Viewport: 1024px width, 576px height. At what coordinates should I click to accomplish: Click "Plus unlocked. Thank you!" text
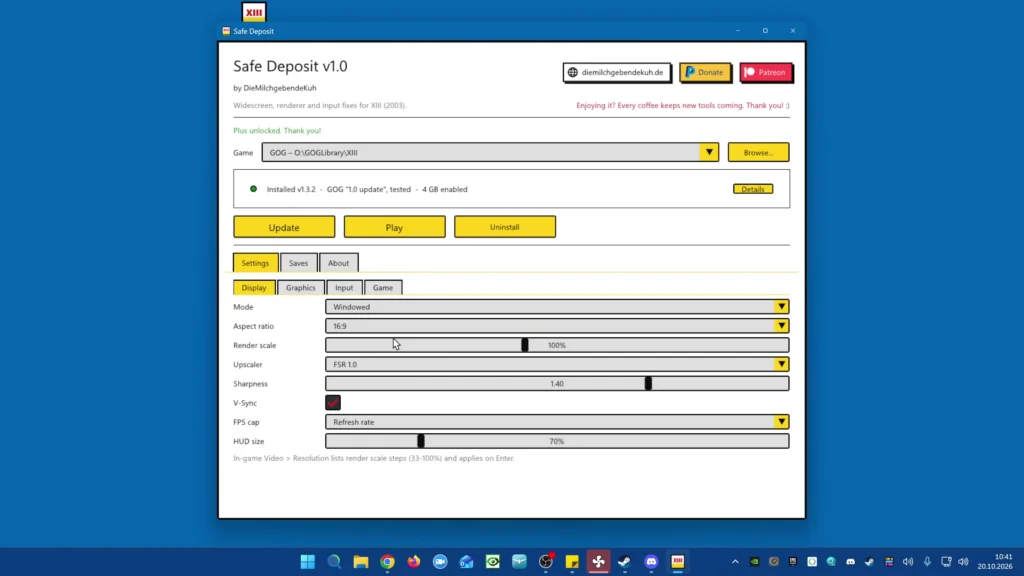277,131
